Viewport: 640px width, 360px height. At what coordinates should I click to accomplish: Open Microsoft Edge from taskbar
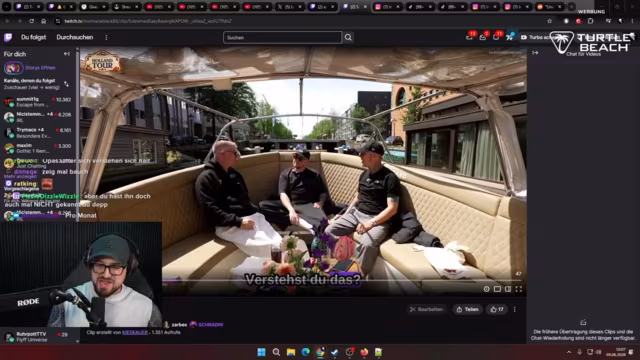coord(305,352)
